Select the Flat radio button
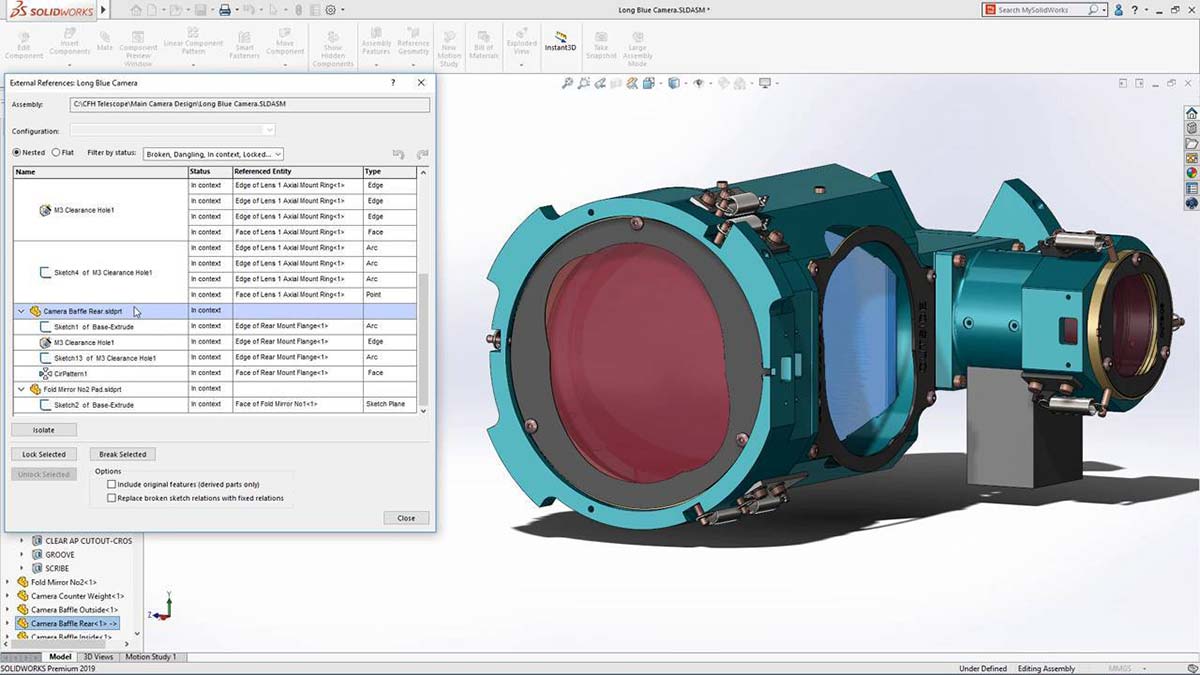Image resolution: width=1200 pixels, height=675 pixels. (x=56, y=152)
